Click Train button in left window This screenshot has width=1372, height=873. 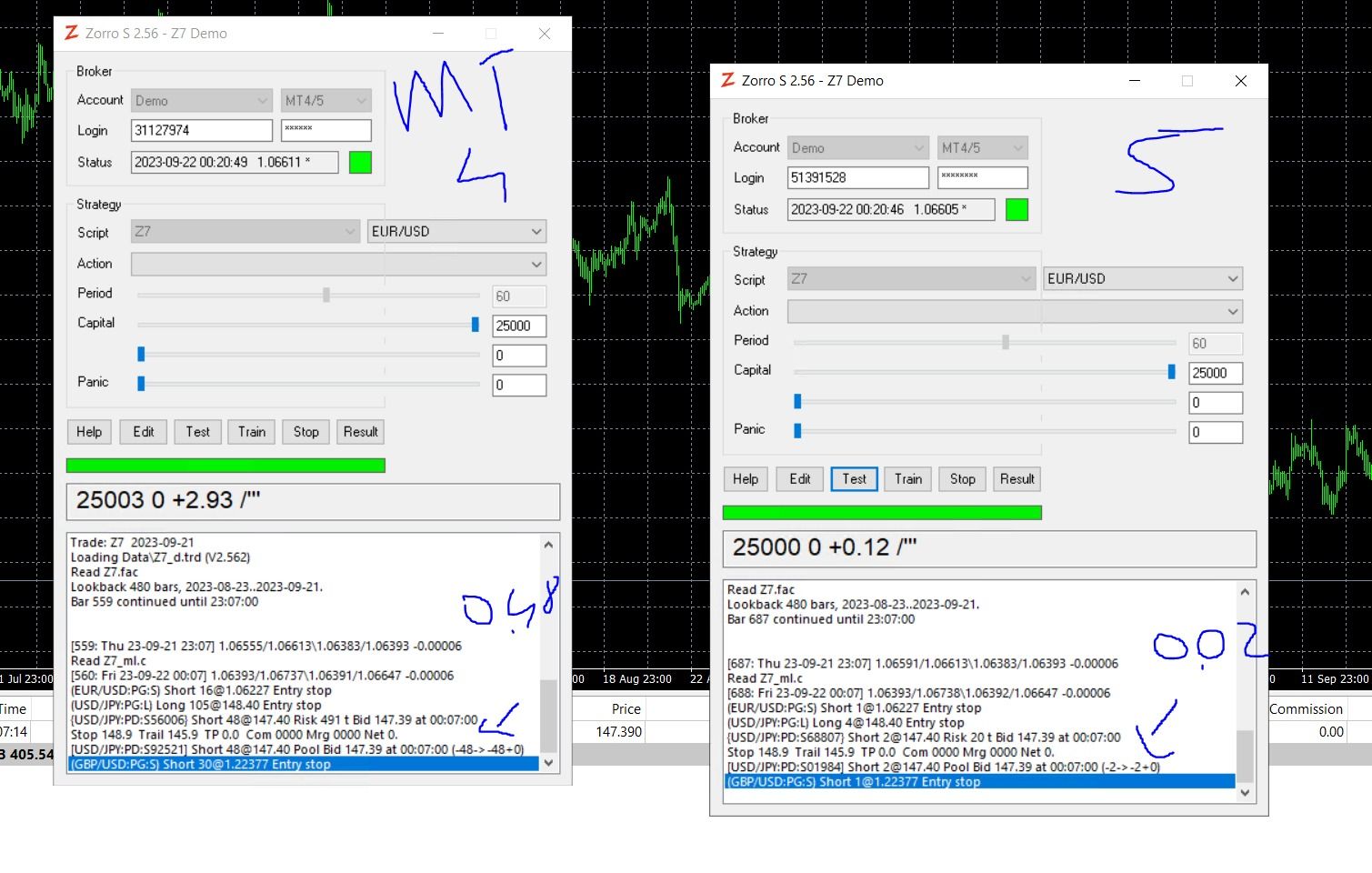point(252,432)
